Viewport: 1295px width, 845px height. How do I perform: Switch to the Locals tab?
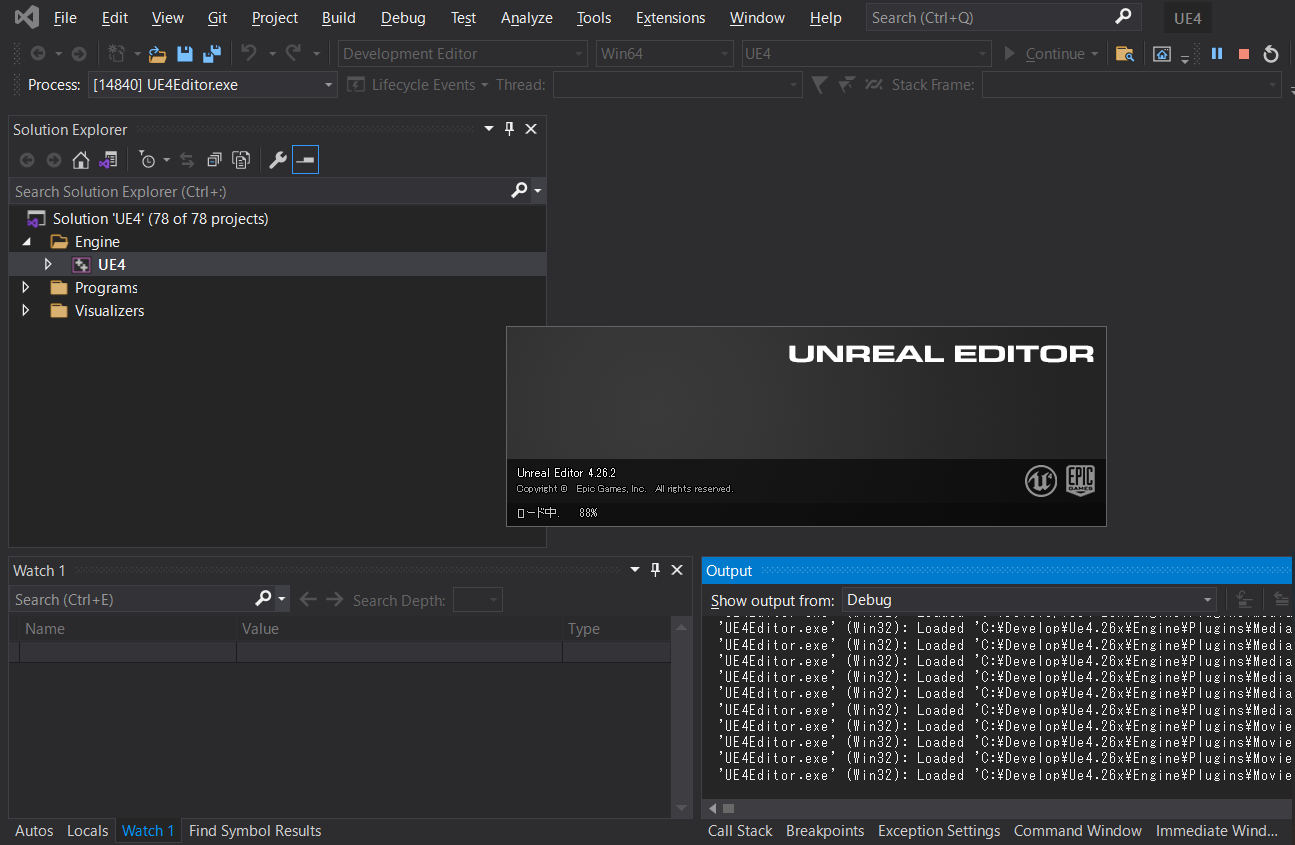pos(88,831)
